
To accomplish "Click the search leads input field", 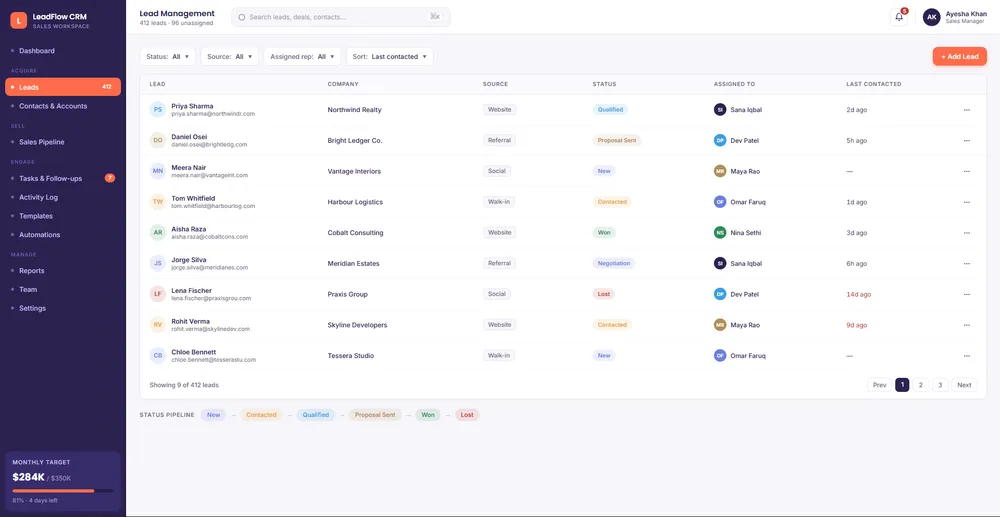I will 341,17.
